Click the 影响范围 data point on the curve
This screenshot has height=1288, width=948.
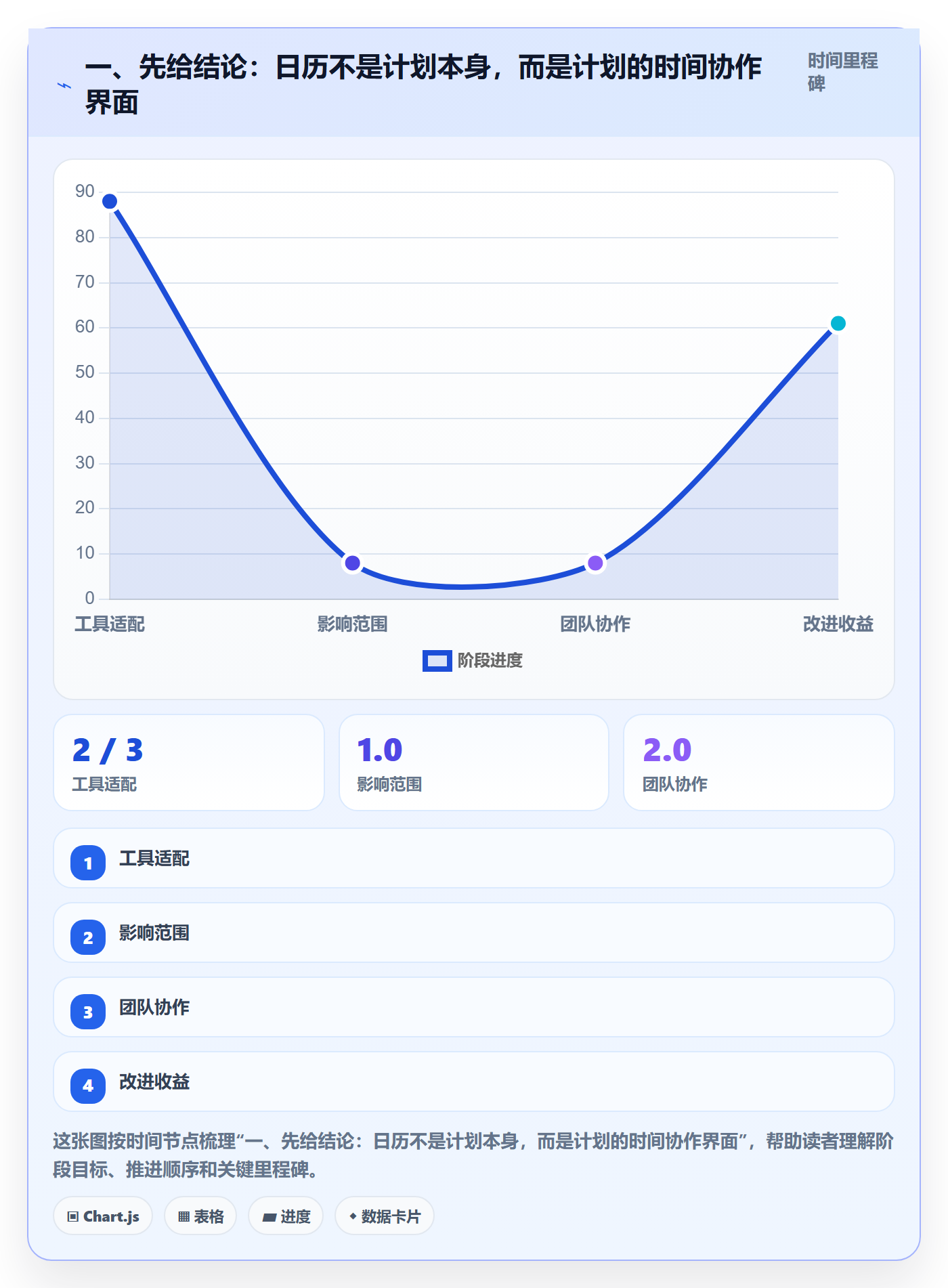[x=352, y=563]
